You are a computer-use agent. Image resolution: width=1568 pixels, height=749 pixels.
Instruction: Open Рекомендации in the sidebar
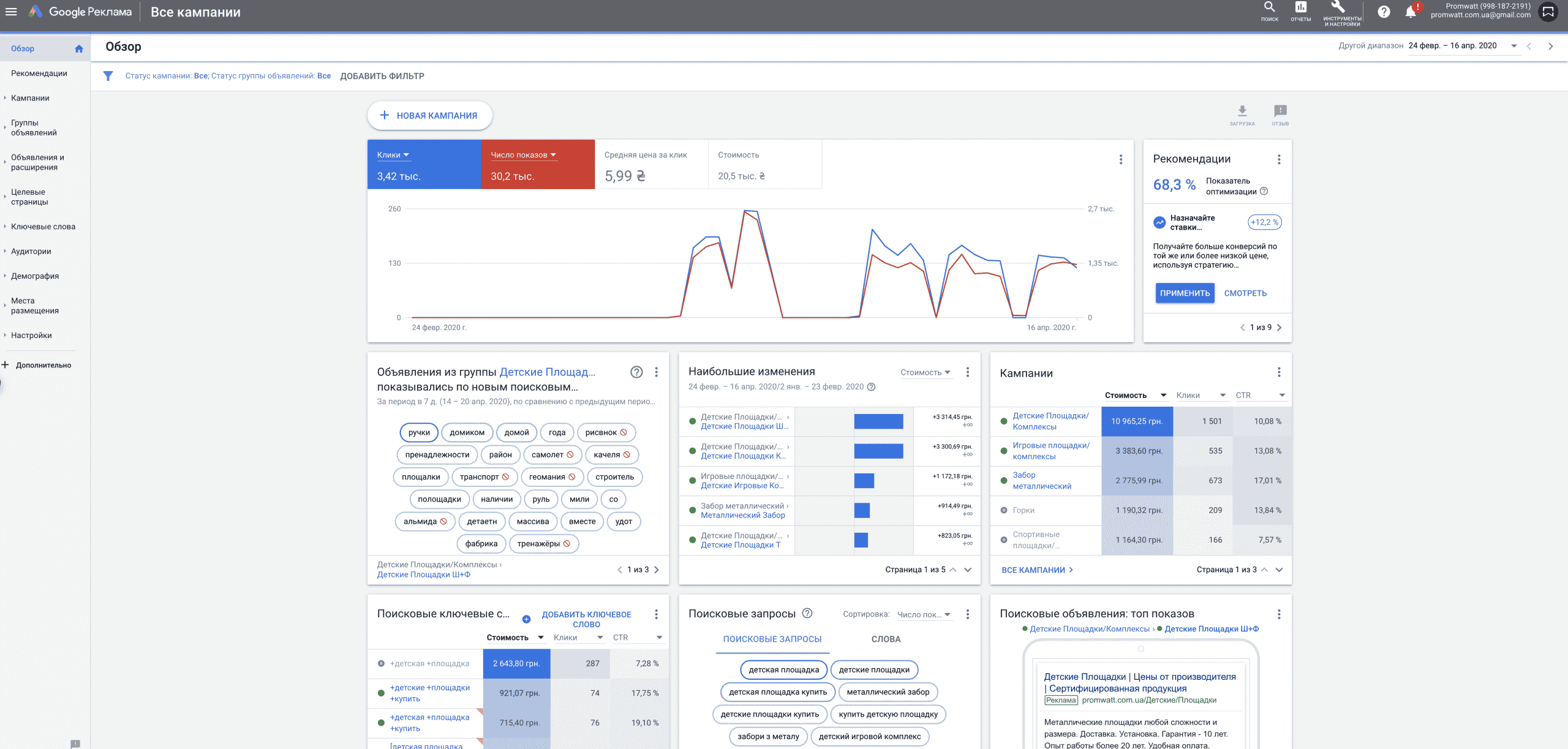[x=39, y=73]
